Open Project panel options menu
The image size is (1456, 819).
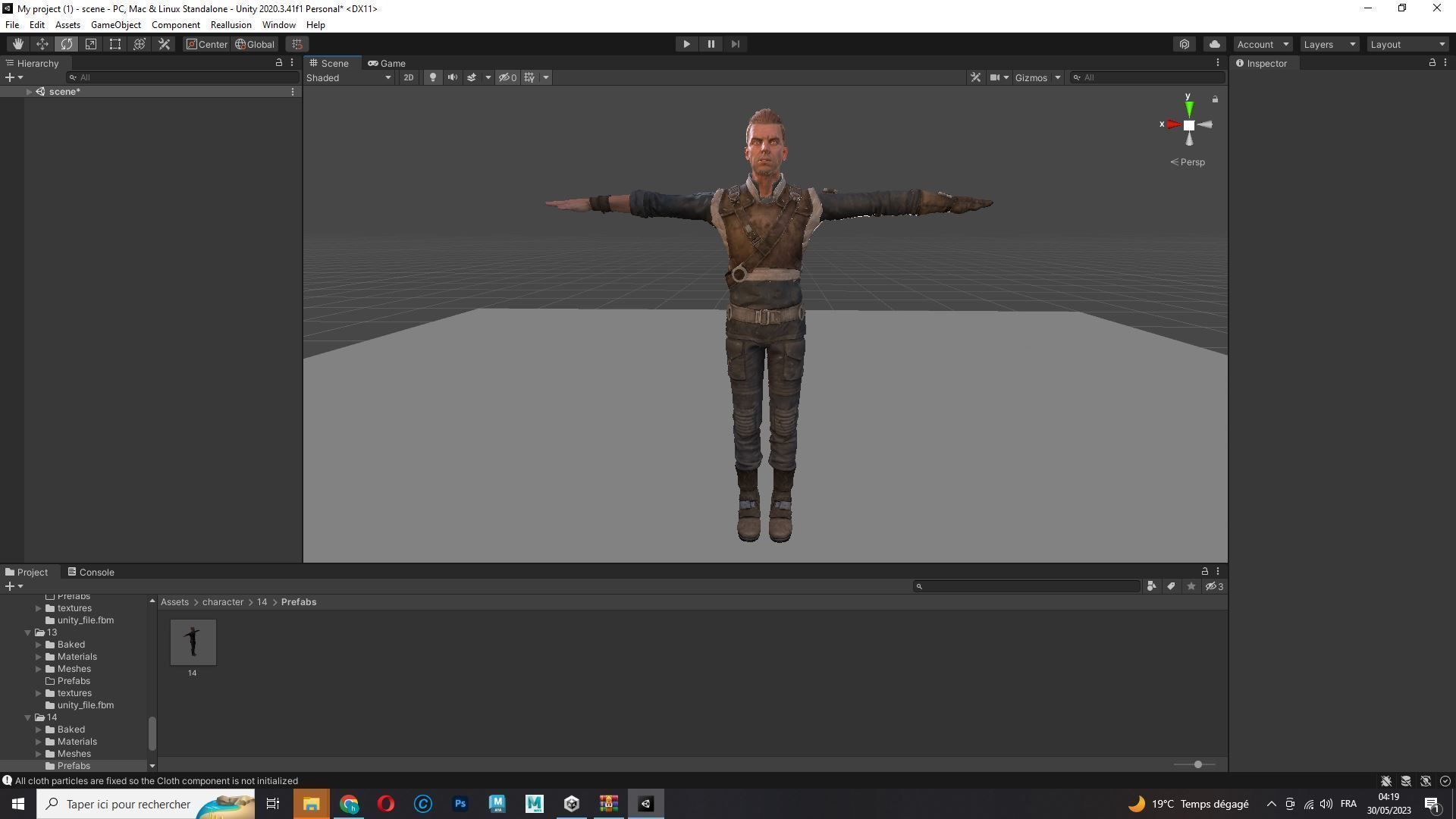(1218, 572)
